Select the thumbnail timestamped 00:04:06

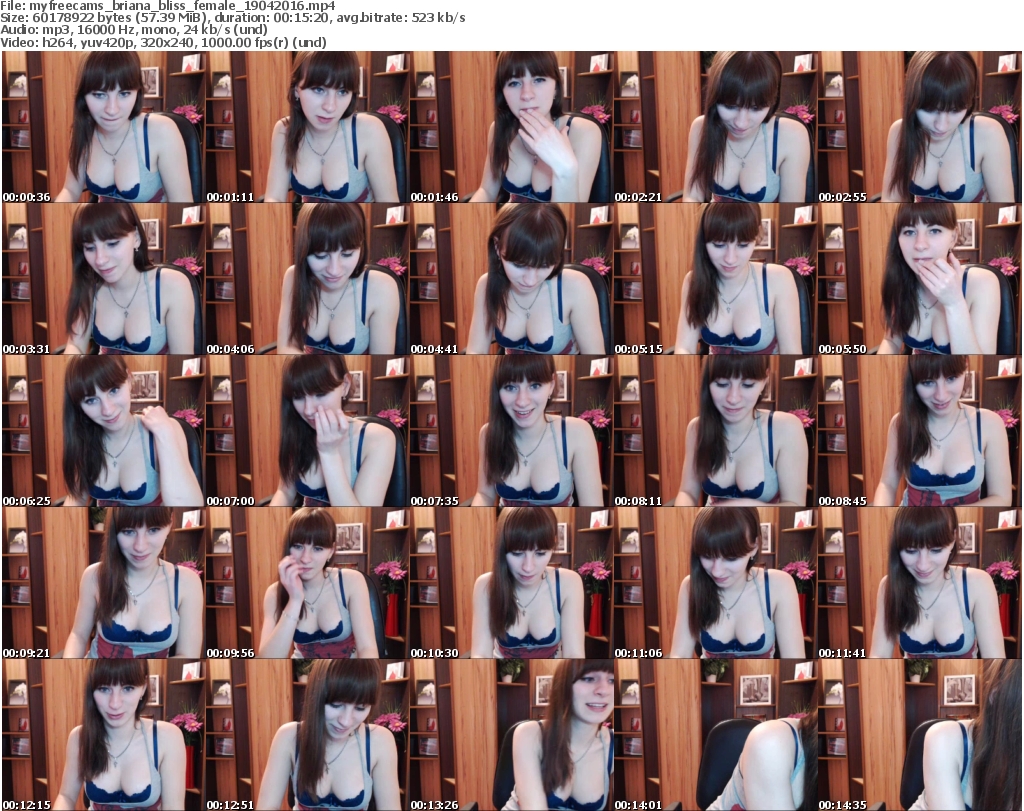click(307, 279)
